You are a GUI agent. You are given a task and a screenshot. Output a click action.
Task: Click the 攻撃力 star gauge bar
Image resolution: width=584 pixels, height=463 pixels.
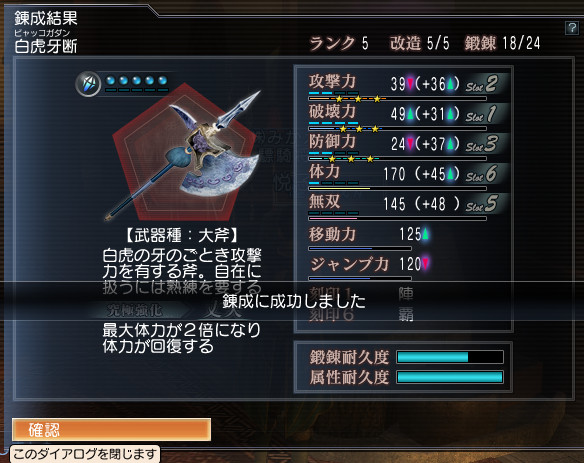click(397, 99)
